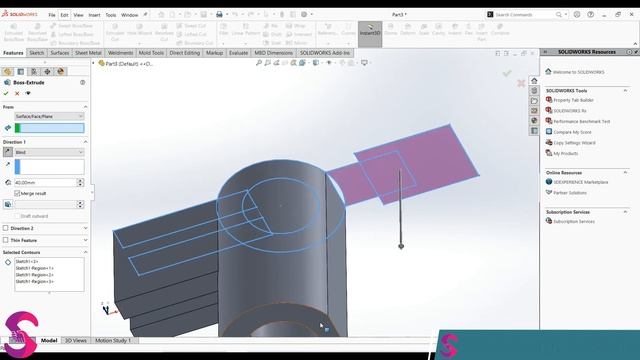Expand the Thin Feature section chevron
This screenshot has height=360, width=640.
click(85, 240)
